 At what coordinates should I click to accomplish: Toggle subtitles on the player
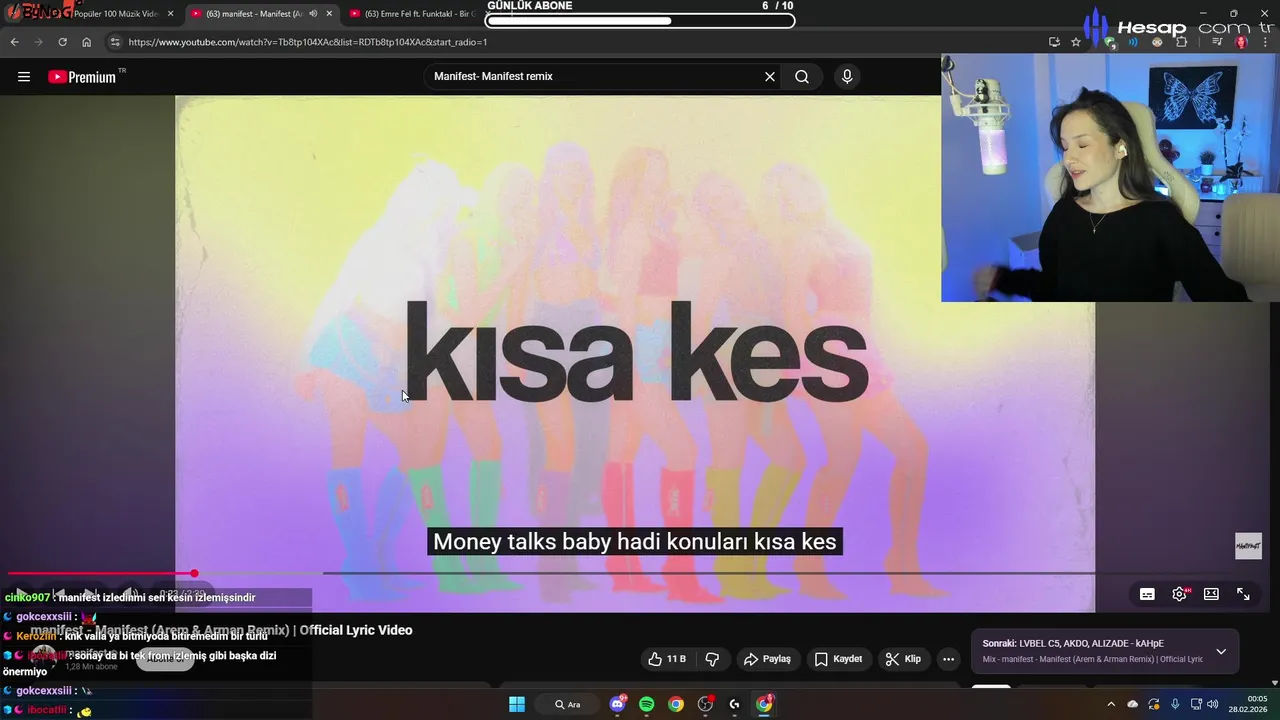tap(1147, 594)
